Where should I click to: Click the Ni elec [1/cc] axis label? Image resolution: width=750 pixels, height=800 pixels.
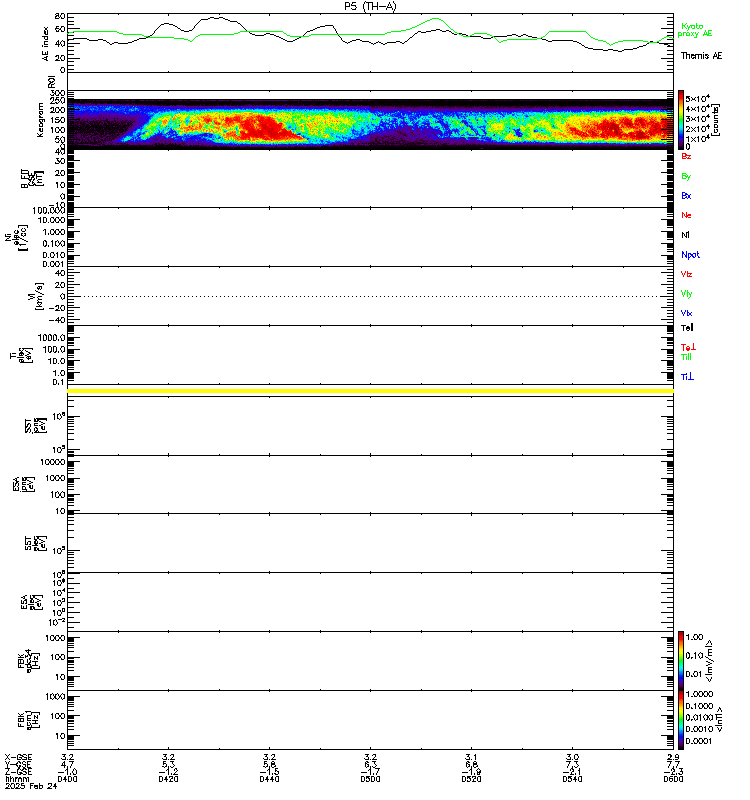coord(16,237)
